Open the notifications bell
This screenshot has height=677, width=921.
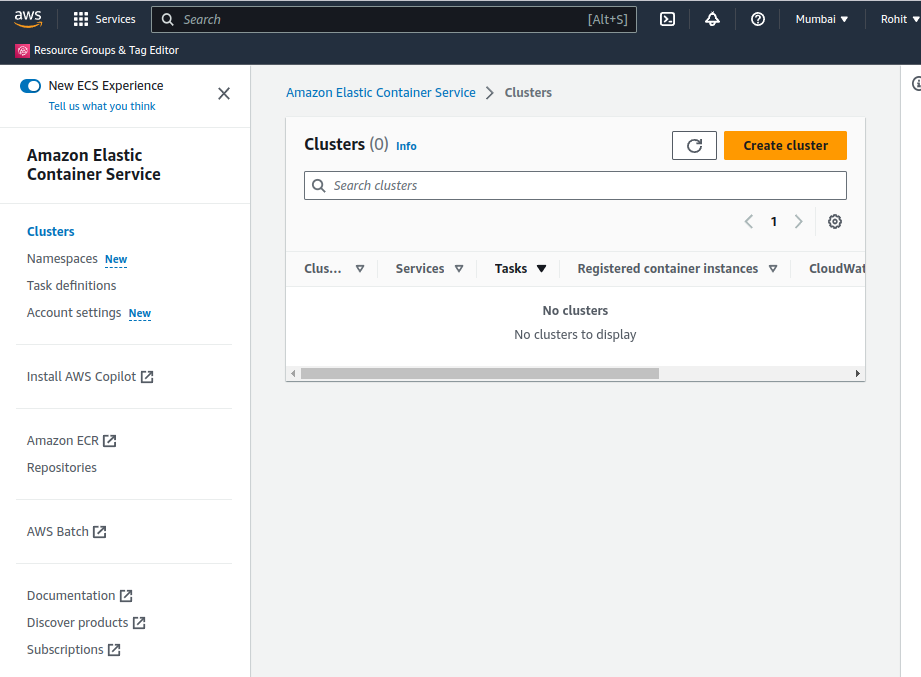pos(712,19)
